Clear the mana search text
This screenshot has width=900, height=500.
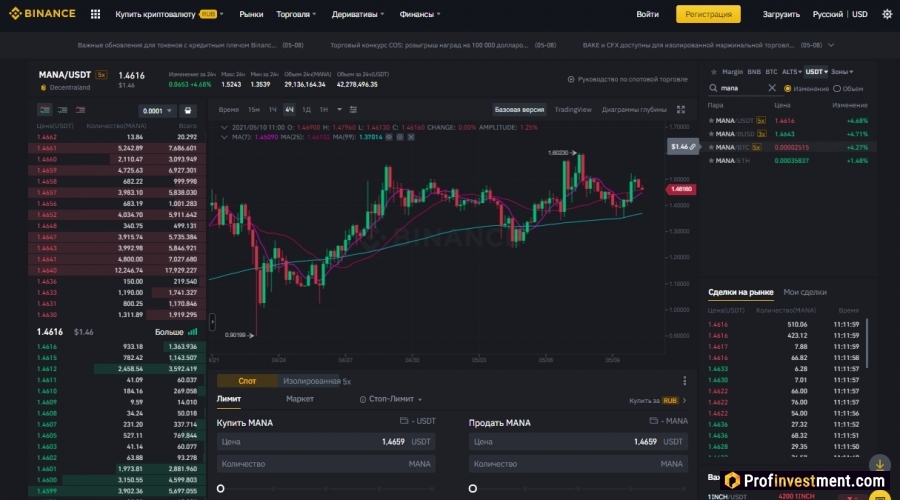click(771, 88)
